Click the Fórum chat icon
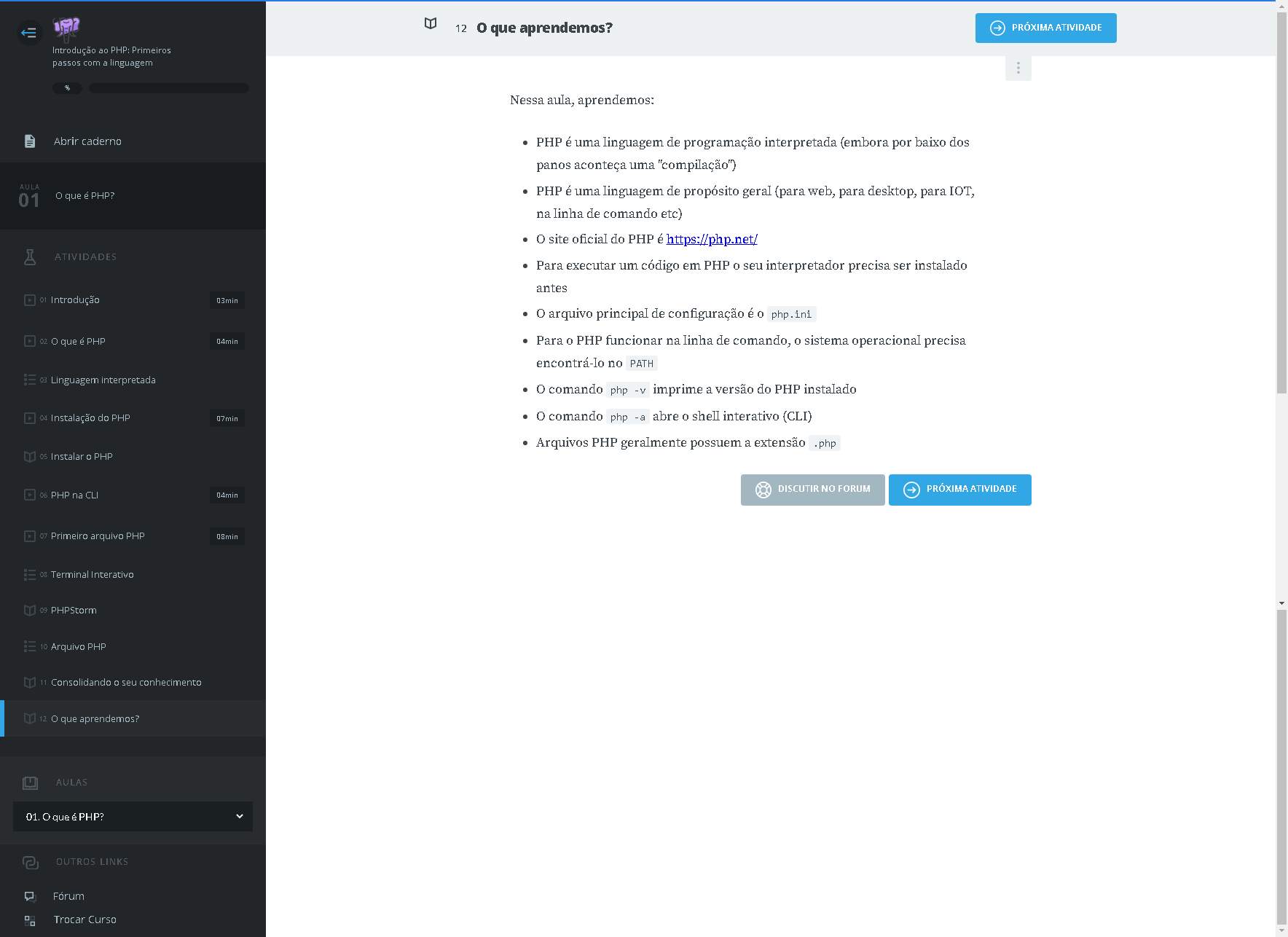Screen dimensions: 1288x937 30,896
